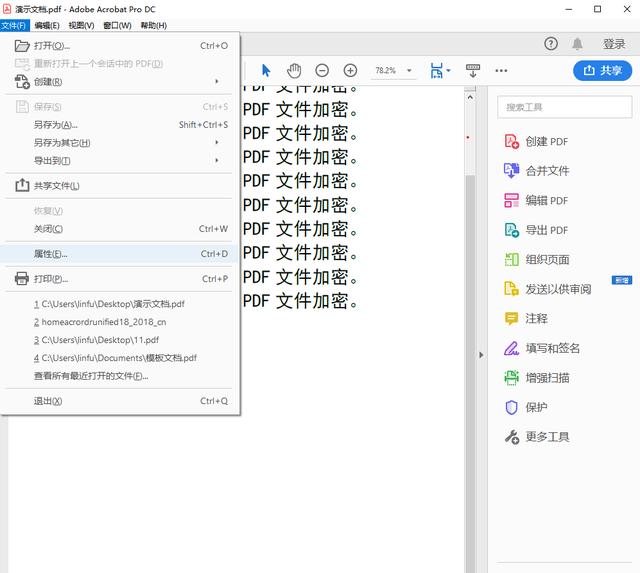Open the 发送以供审阅 tool

(548, 289)
